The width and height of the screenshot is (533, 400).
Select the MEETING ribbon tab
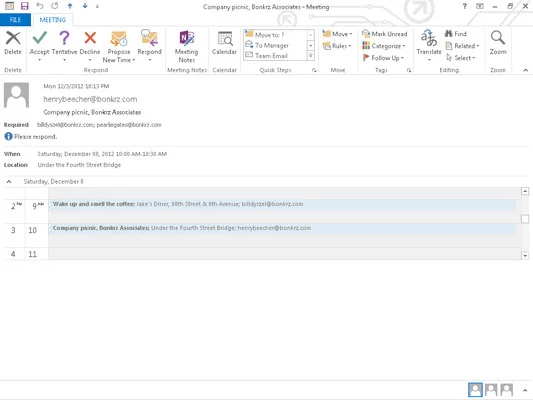(52, 20)
